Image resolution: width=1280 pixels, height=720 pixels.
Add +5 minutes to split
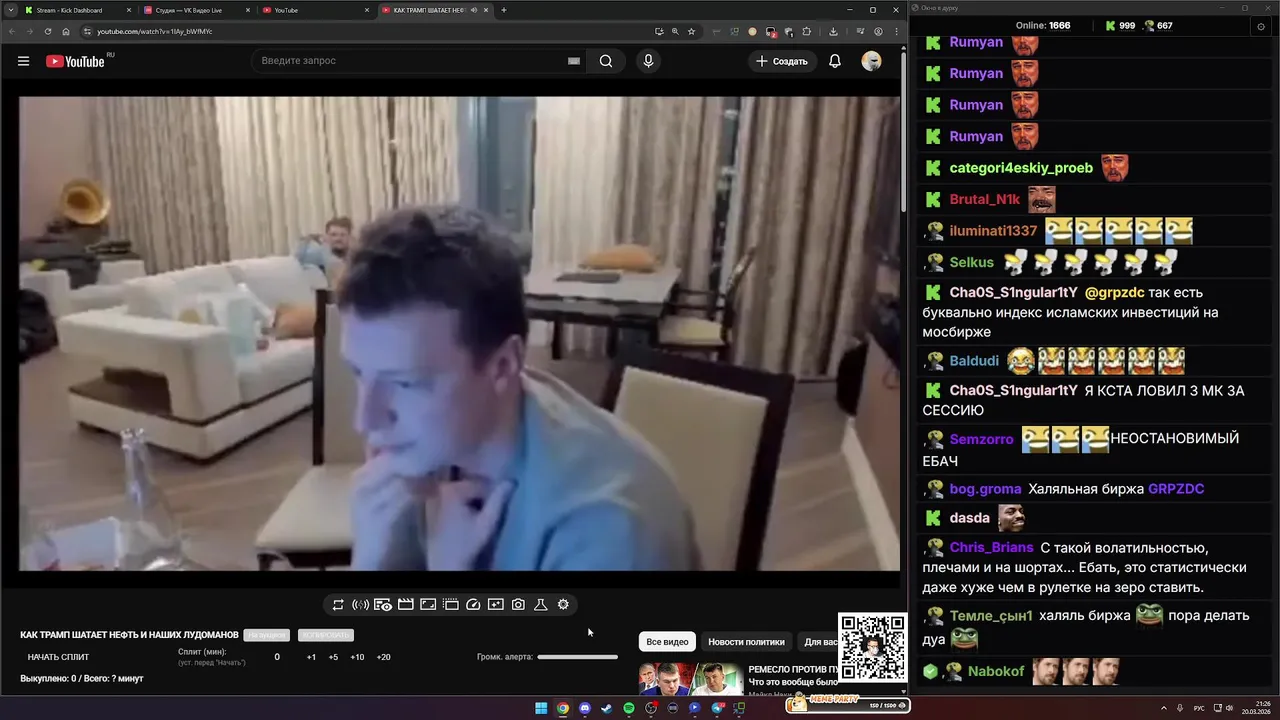click(x=333, y=657)
